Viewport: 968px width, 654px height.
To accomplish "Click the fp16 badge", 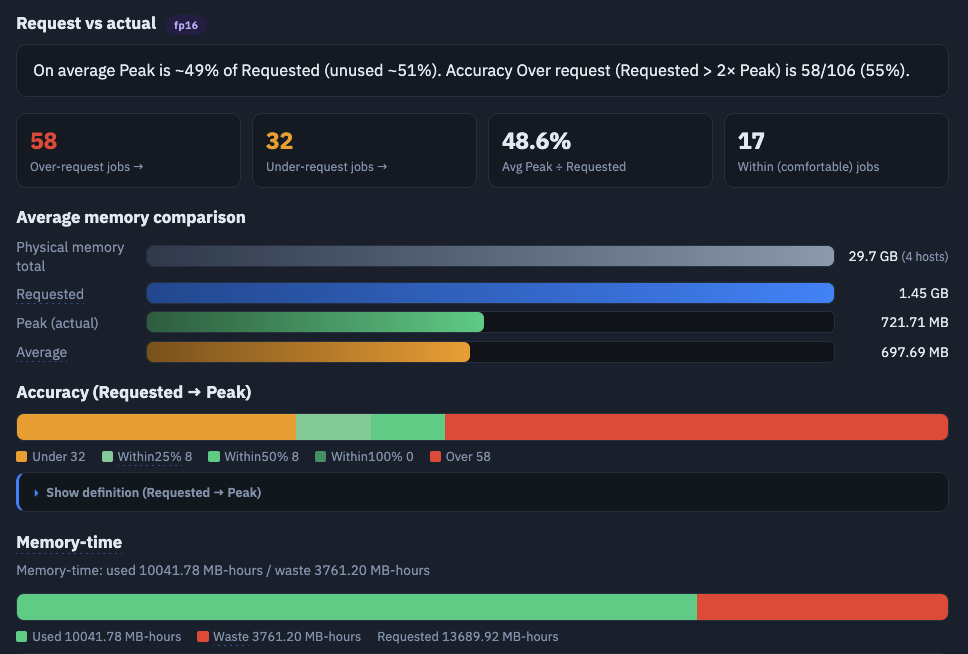I will click(x=186, y=25).
